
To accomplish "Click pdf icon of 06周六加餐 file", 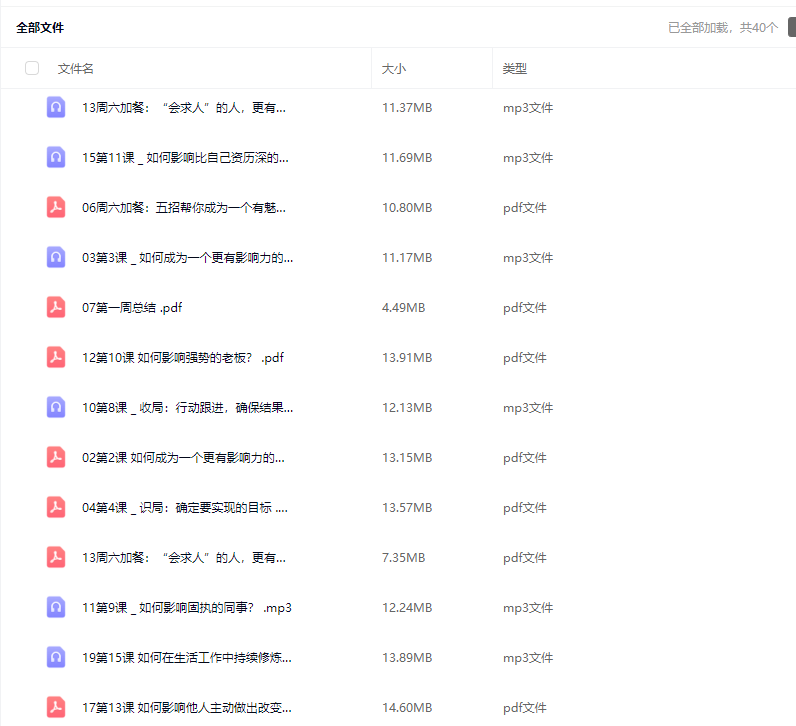I will (56, 207).
